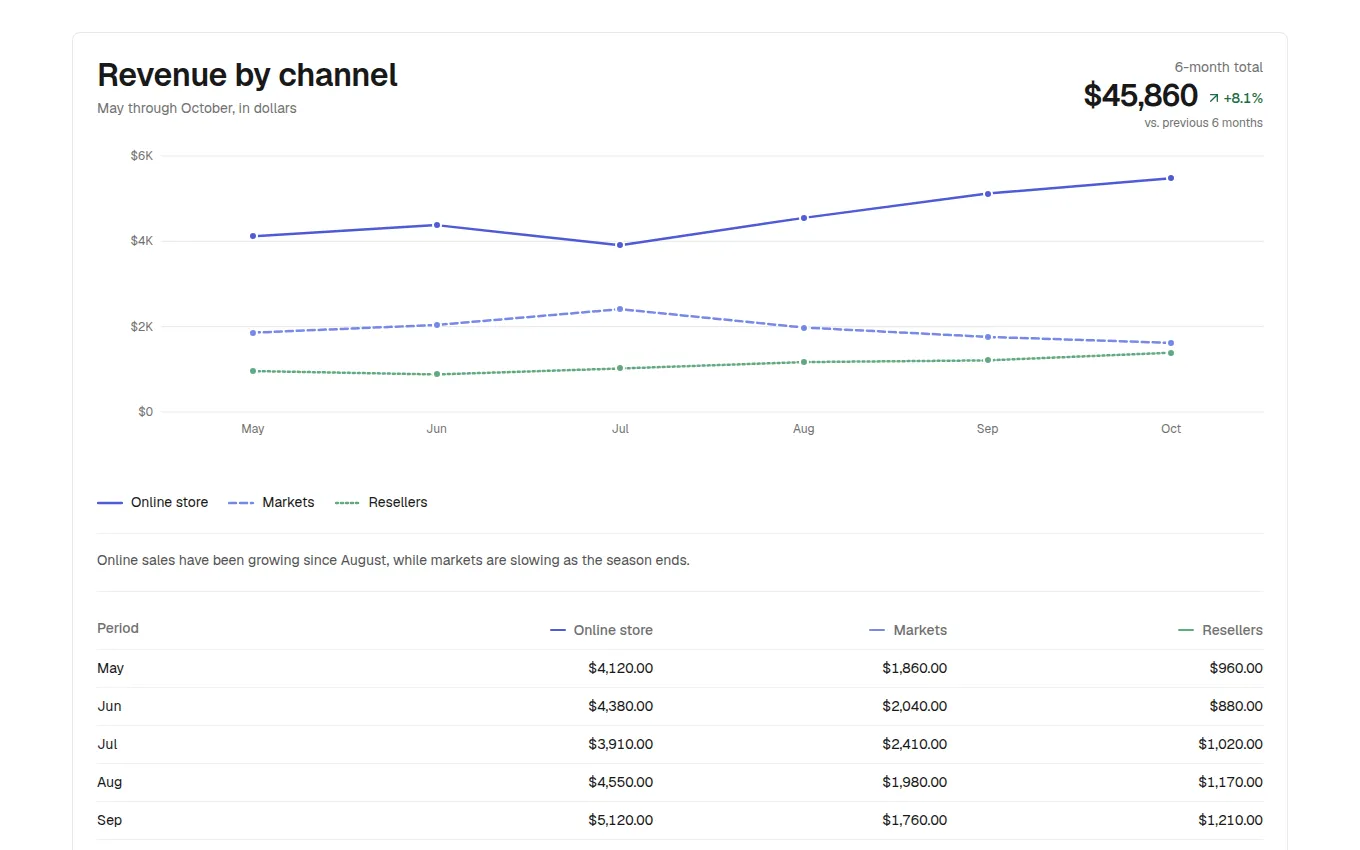The image size is (1360, 850).
Task: Toggle the Markets legend item
Action: pyautogui.click(x=271, y=502)
